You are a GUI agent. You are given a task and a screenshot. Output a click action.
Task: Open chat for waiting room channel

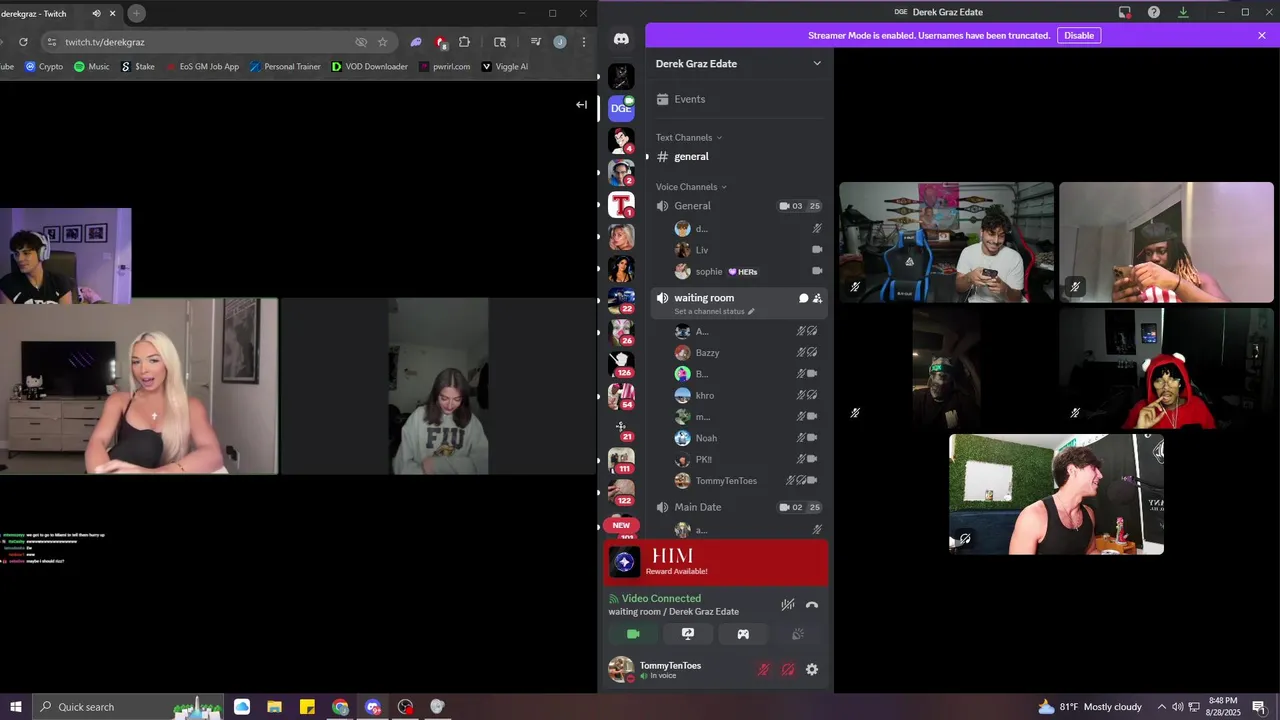pos(803,298)
